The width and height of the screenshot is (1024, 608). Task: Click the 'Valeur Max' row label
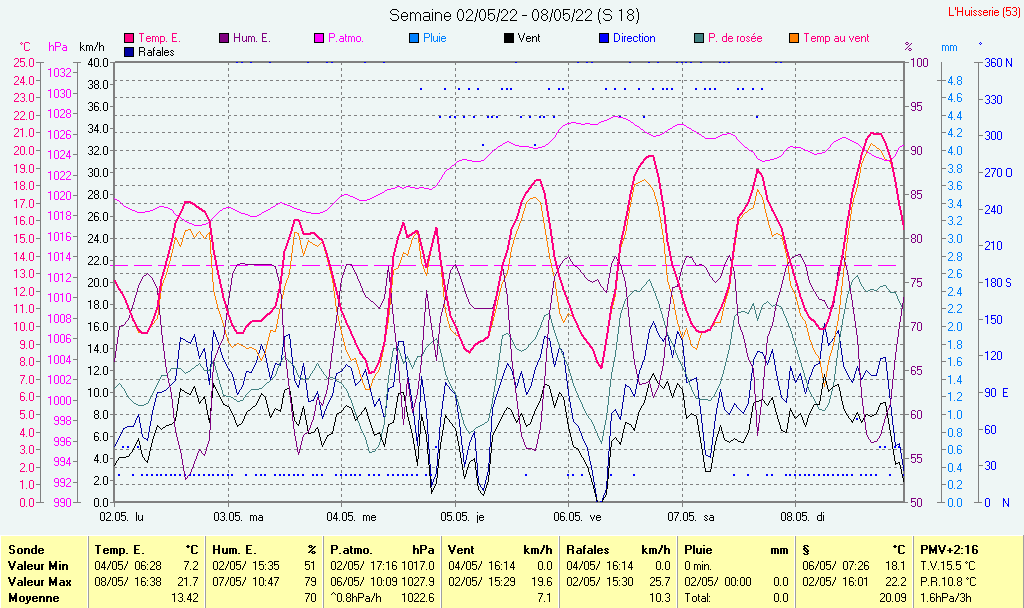click(x=39, y=581)
